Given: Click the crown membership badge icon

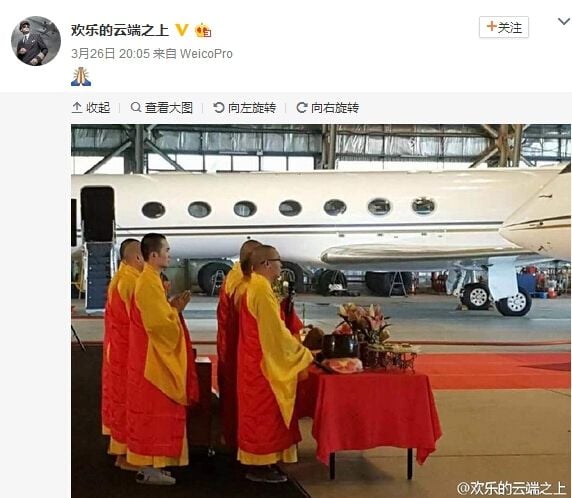Looking at the screenshot, I should point(203,30).
